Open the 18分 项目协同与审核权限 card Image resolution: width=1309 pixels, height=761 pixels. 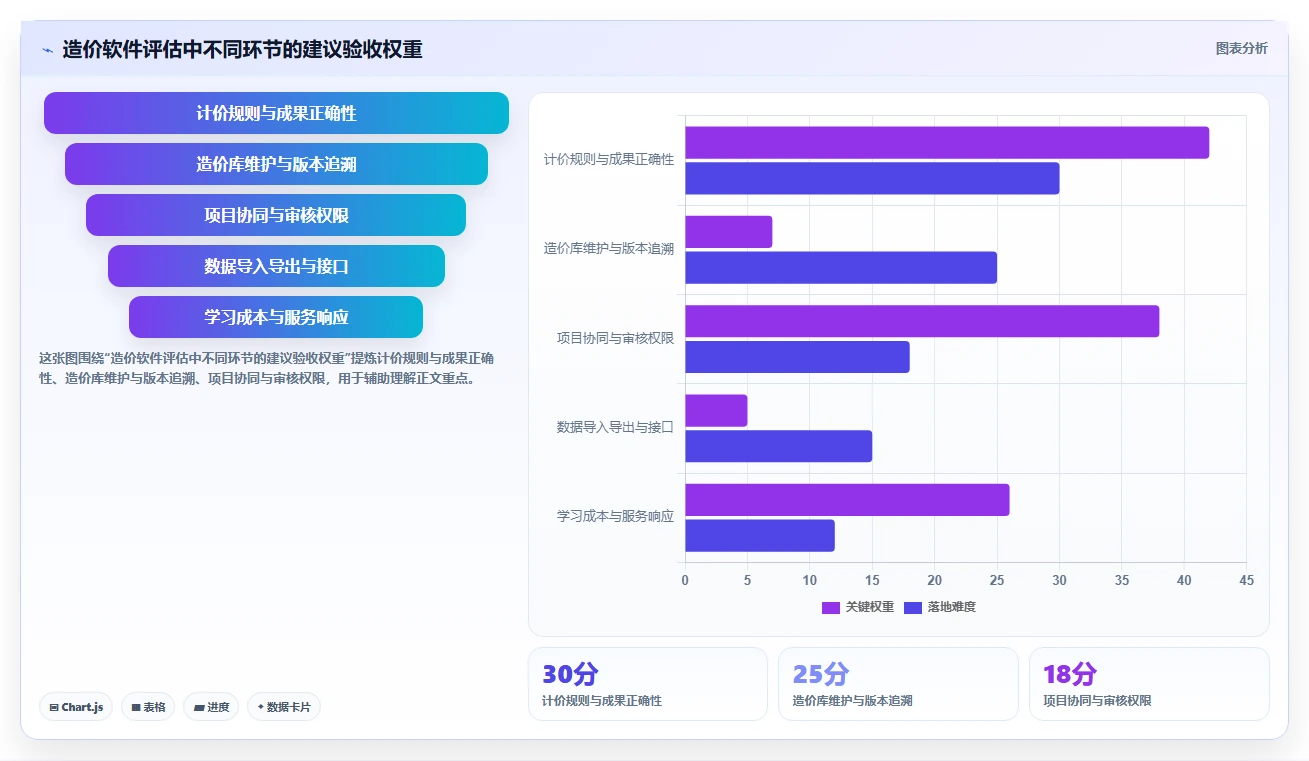click(1149, 684)
